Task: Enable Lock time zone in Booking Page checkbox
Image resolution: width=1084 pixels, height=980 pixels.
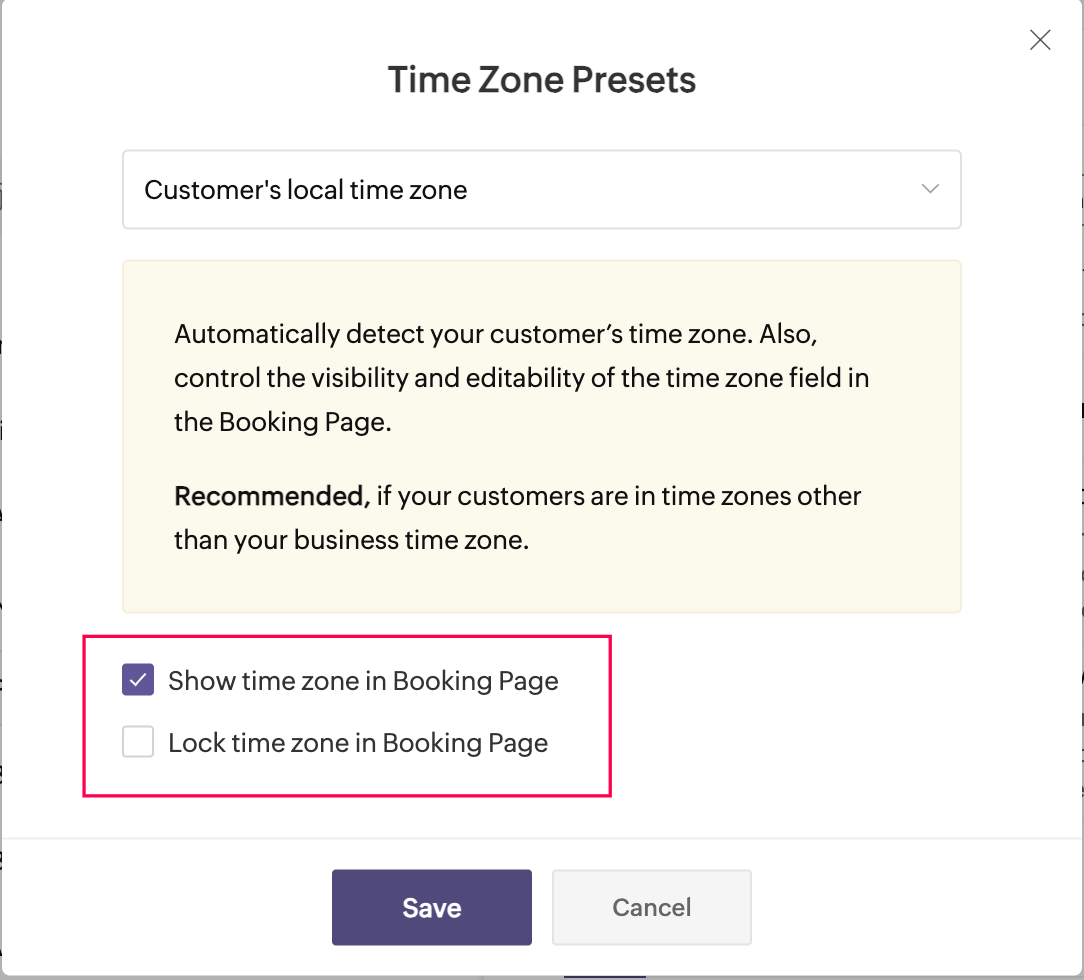Action: [x=138, y=743]
